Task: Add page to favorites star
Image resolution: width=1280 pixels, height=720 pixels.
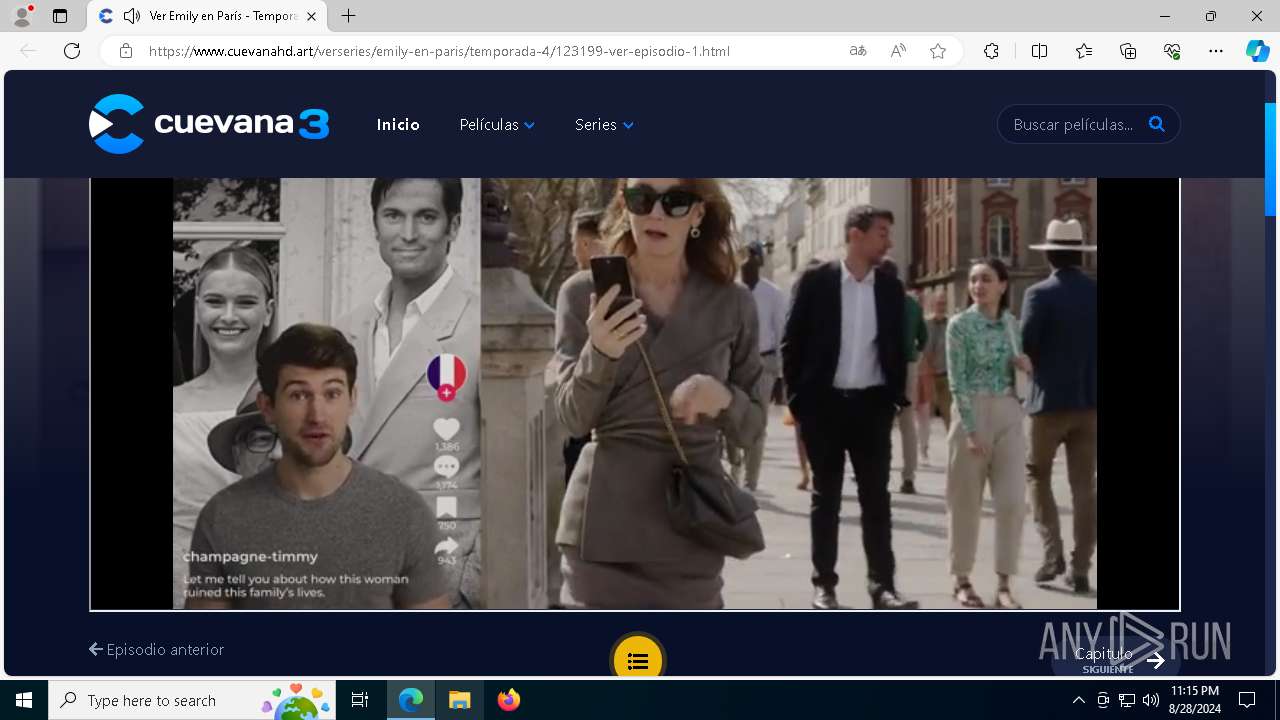Action: click(x=938, y=51)
